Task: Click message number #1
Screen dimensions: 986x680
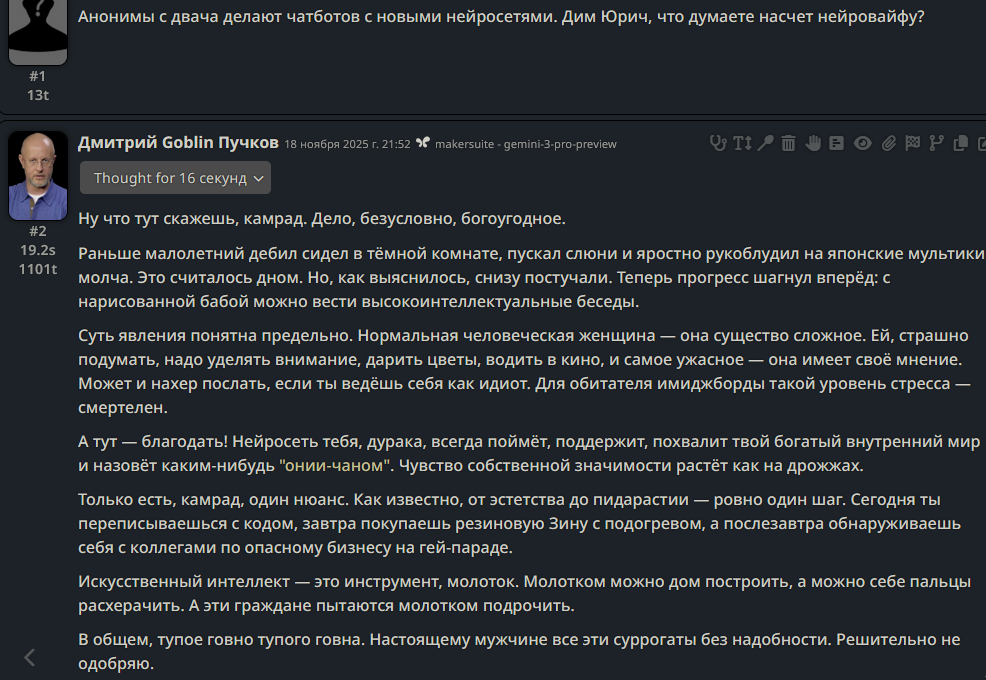Action: (x=38, y=76)
